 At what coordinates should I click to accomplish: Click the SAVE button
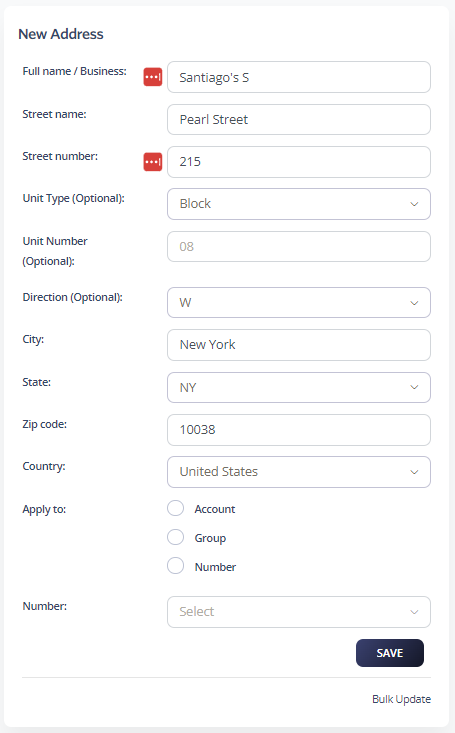coord(390,653)
